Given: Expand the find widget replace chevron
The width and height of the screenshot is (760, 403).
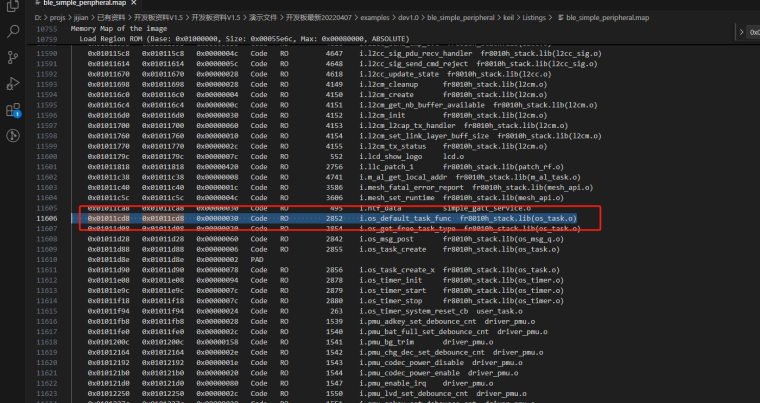Looking at the screenshot, I should tap(741, 32).
